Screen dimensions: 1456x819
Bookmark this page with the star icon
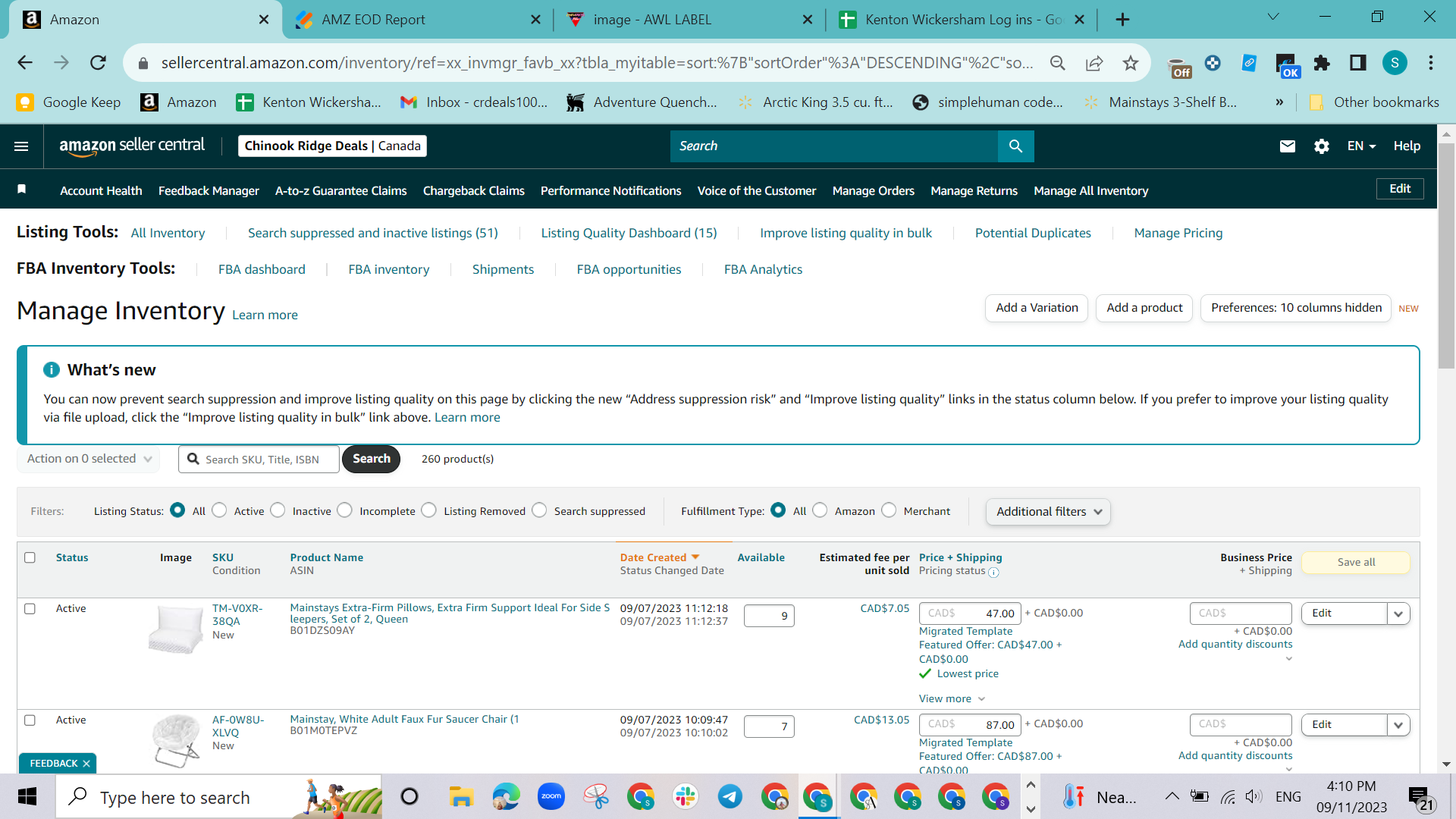pyautogui.click(x=1130, y=63)
